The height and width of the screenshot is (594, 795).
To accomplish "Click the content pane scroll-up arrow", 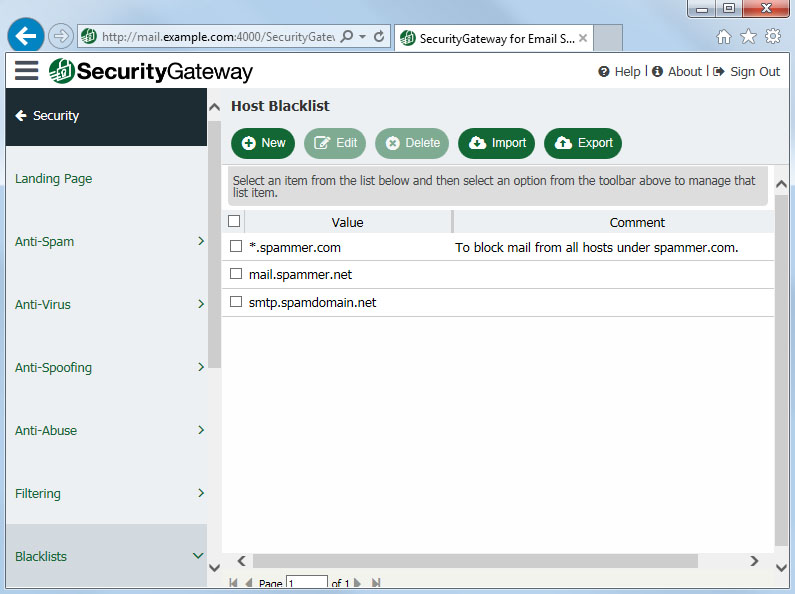I will coord(781,184).
